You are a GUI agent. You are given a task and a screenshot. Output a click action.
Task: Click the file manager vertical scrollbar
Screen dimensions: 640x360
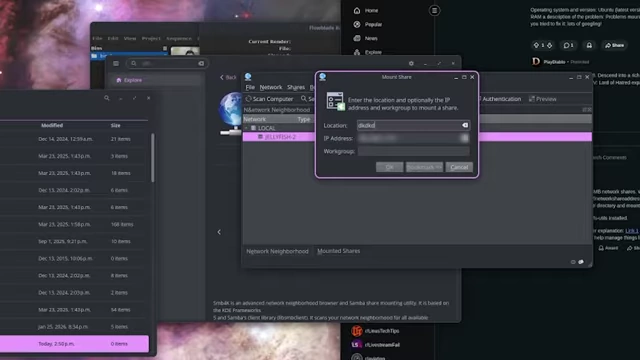coord(153,158)
